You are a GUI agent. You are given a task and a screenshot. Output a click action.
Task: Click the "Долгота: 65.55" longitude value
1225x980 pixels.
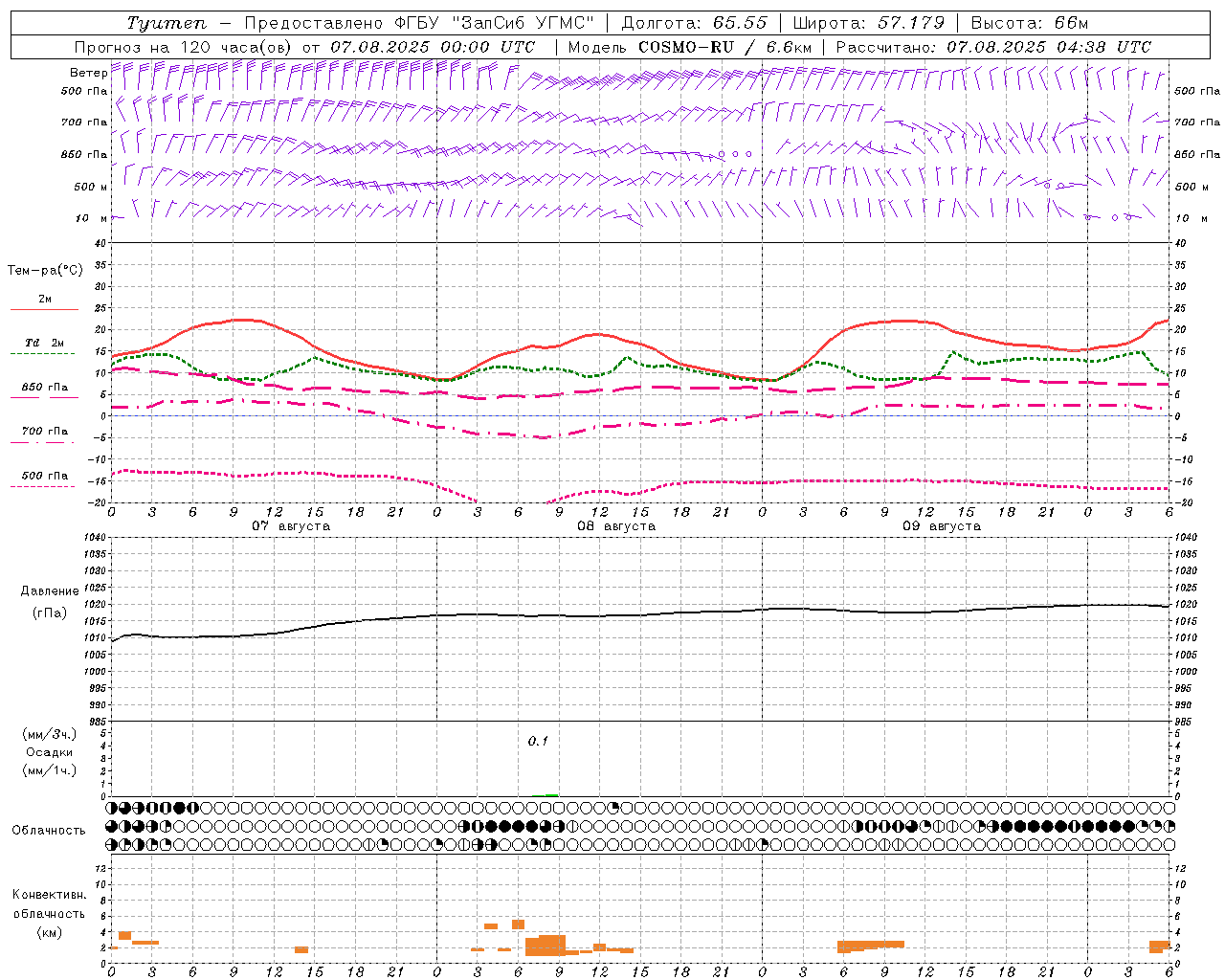694,23
